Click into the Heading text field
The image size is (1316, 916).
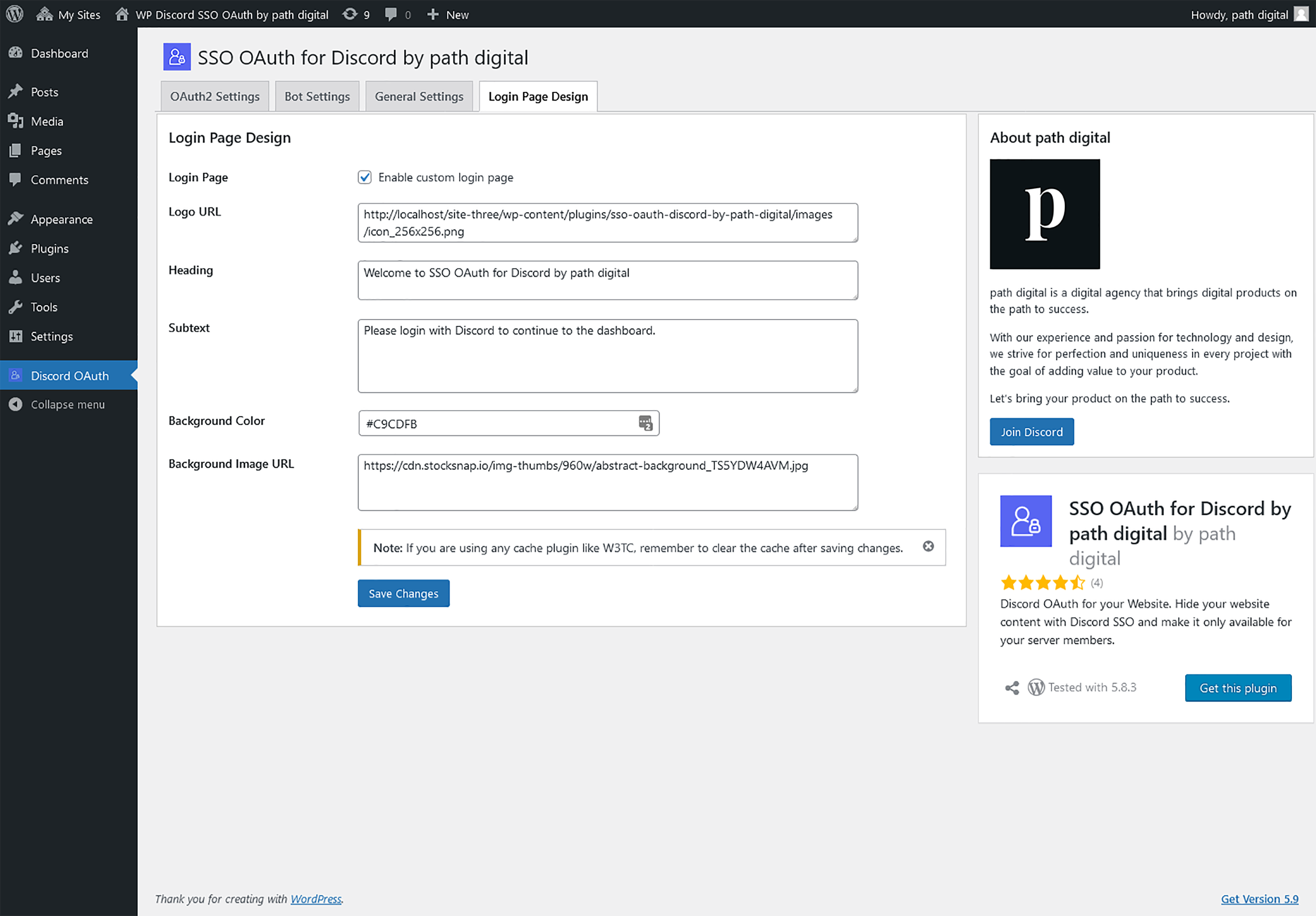608,280
